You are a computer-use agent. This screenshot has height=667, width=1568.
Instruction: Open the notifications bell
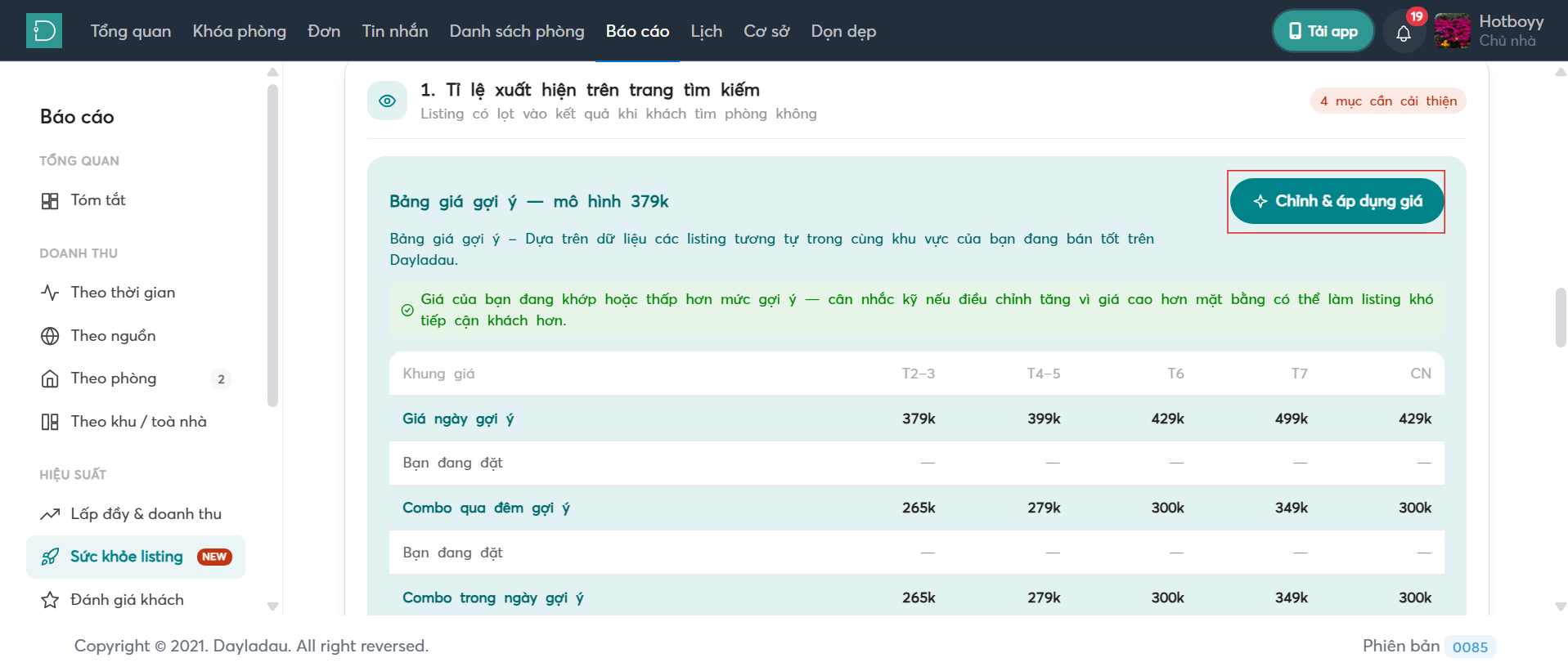click(1404, 33)
